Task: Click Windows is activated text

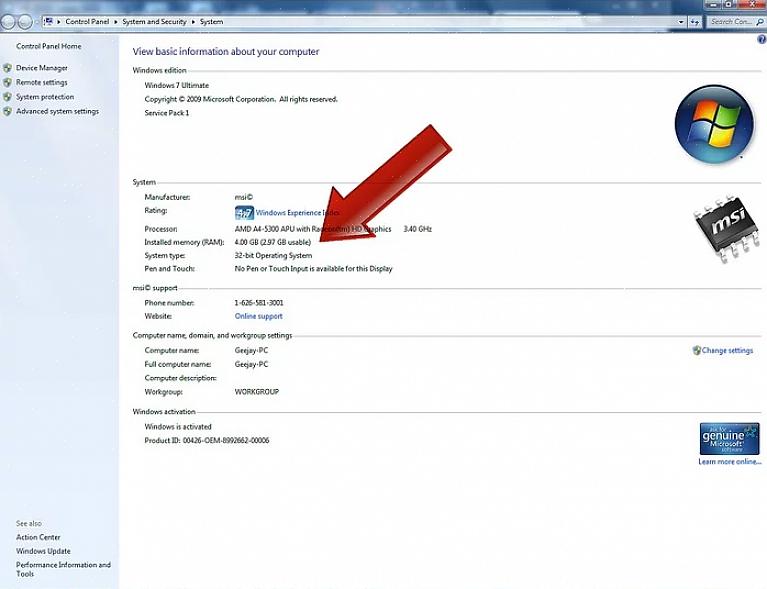Action: (178, 427)
